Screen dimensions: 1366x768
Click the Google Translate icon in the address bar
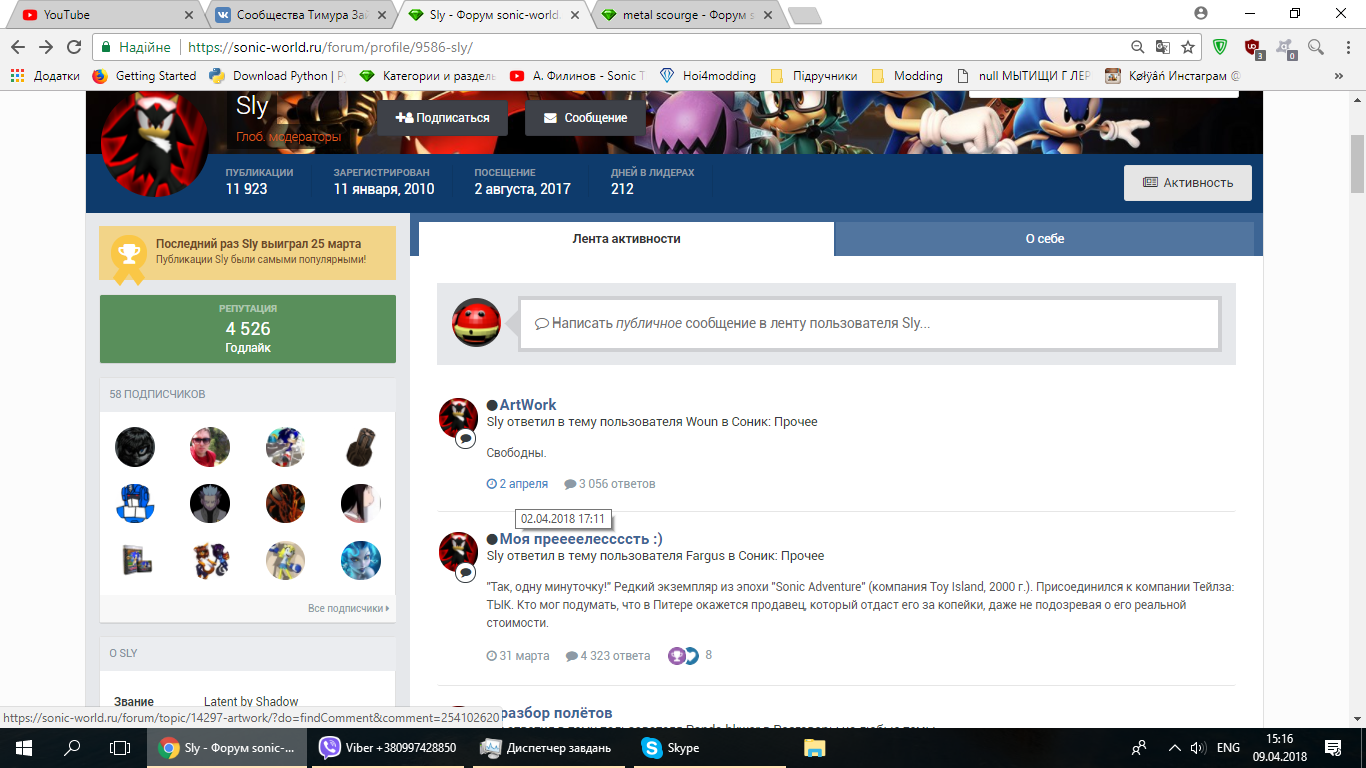point(1163,47)
